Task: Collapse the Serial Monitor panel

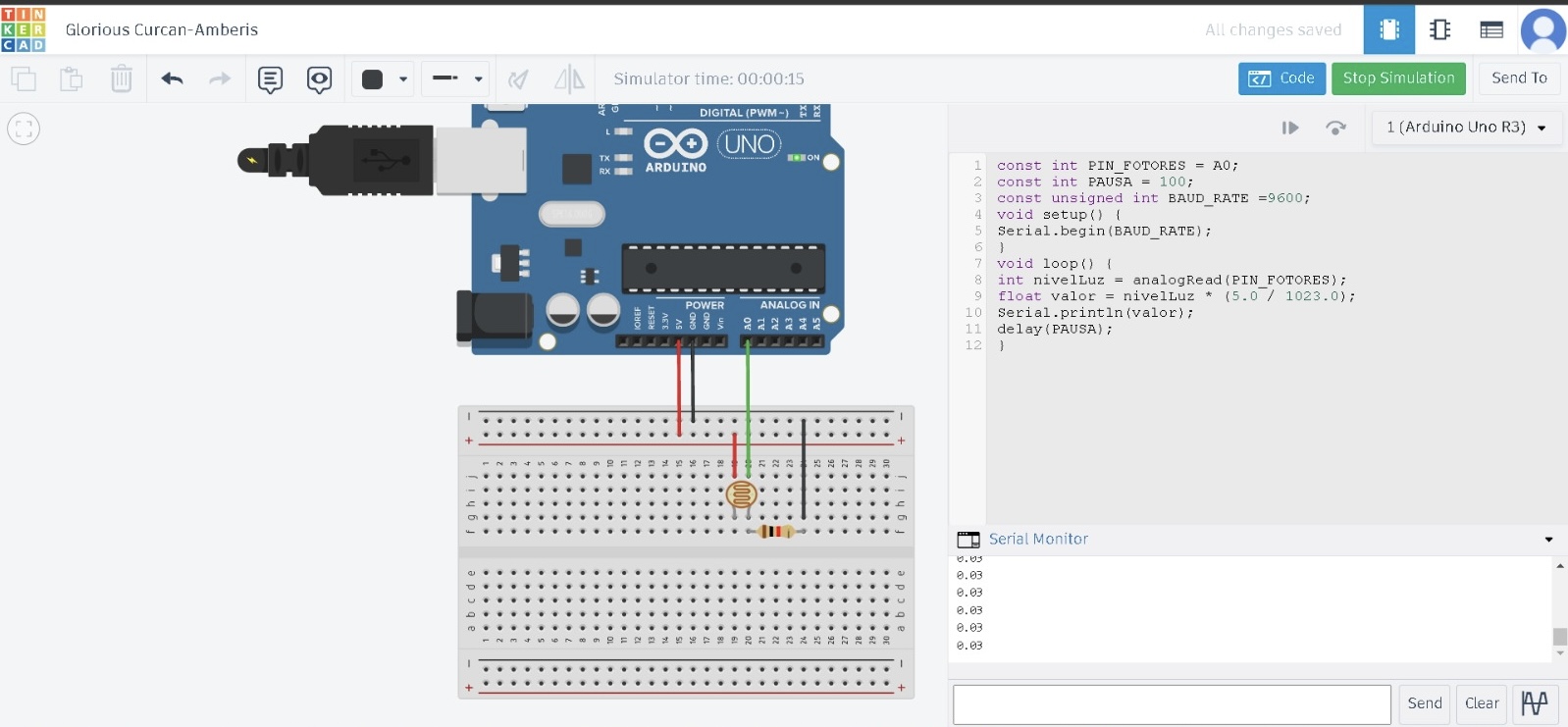Action: [x=1548, y=539]
